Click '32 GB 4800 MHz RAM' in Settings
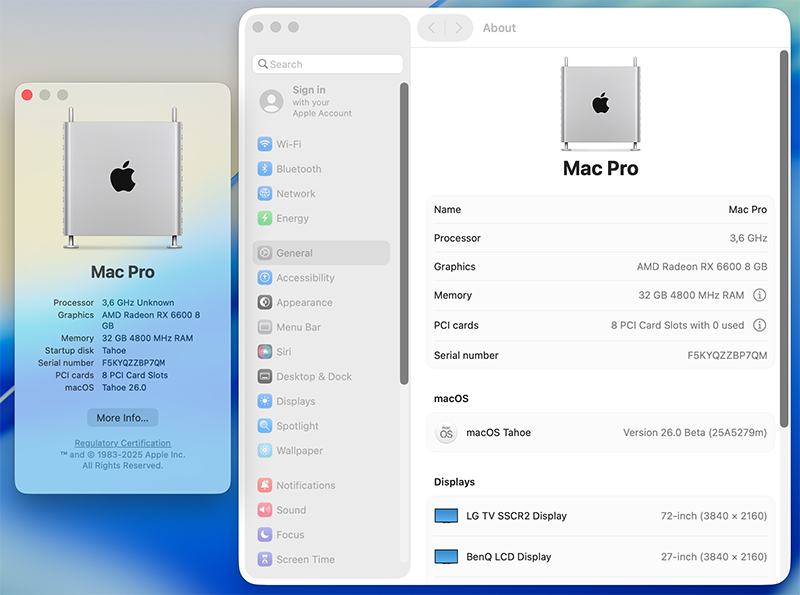 pos(691,295)
